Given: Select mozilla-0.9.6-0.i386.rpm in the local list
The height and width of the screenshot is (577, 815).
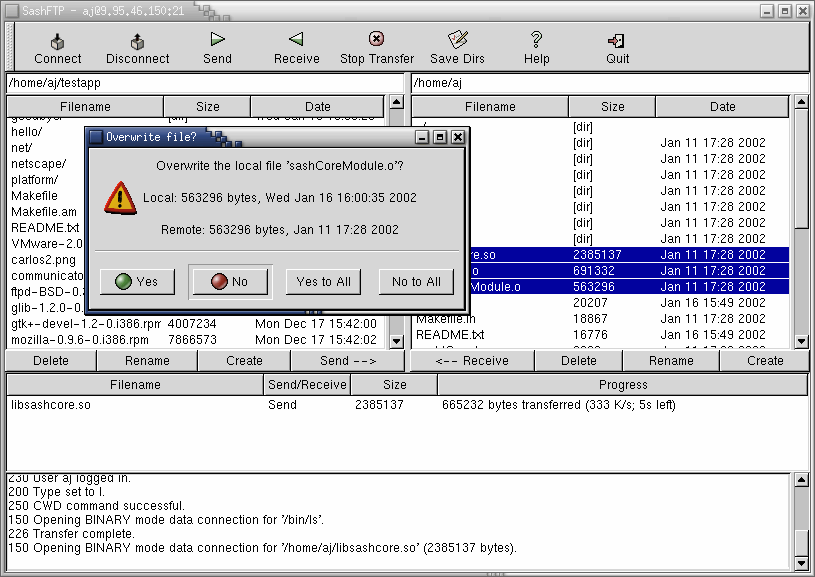Looking at the screenshot, I should coord(80,340).
